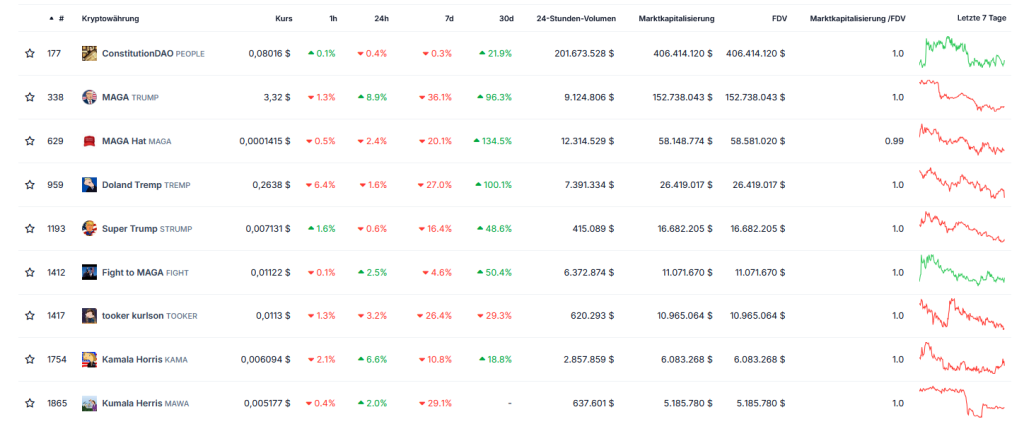This screenshot has width=1024, height=424.
Task: Sort the table by 1h change
Action: coord(333,19)
